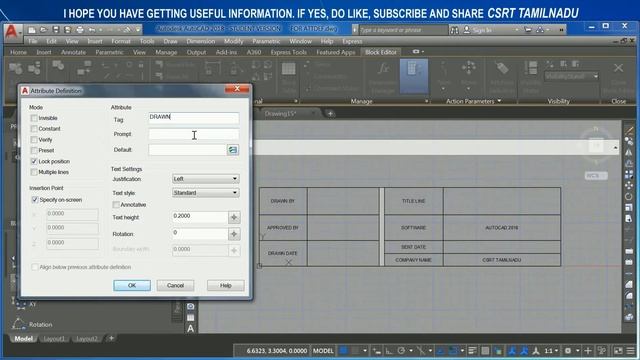
Task: Expand the Manage panel arrow
Action: [x=427, y=101]
